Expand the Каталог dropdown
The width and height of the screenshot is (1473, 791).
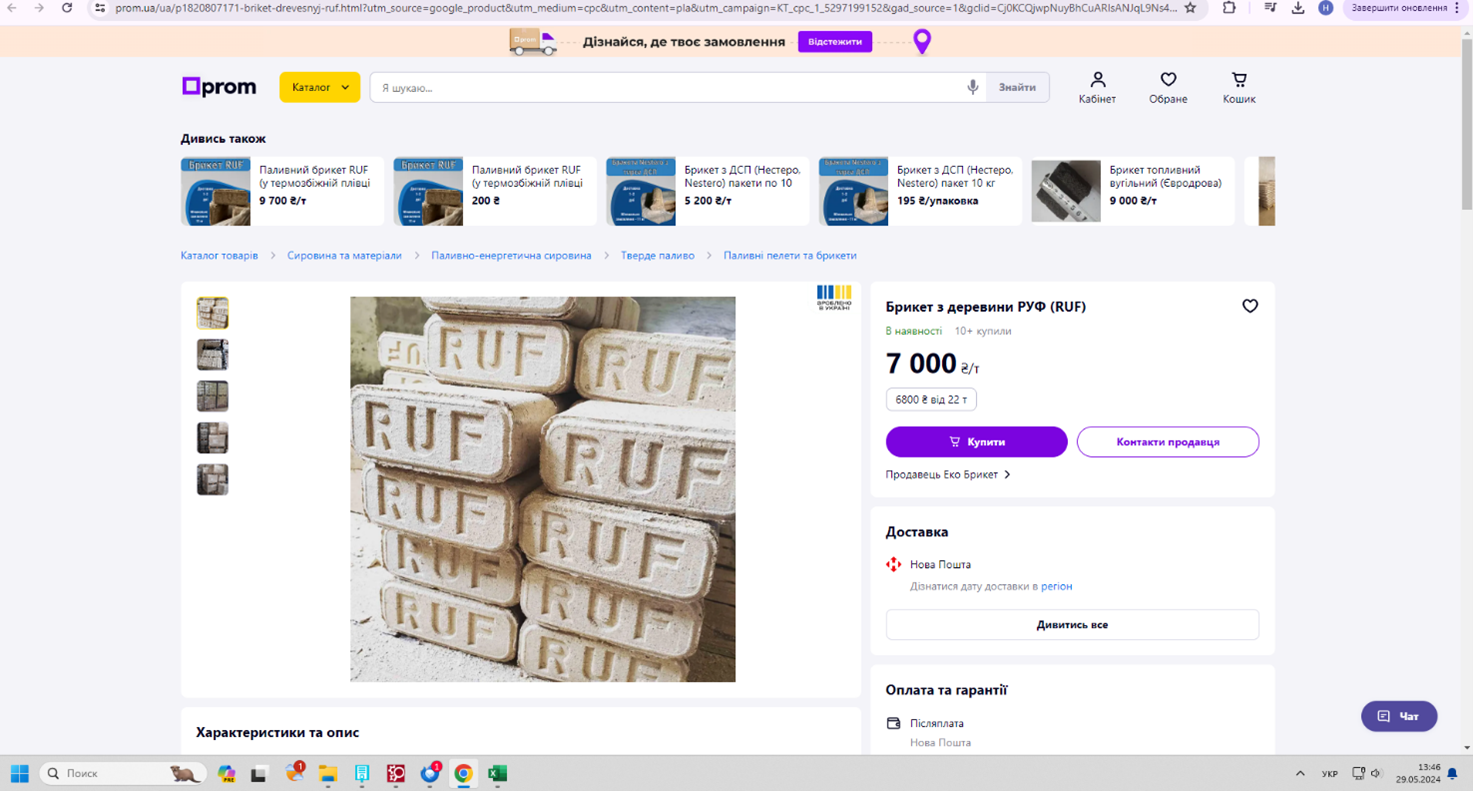click(320, 87)
